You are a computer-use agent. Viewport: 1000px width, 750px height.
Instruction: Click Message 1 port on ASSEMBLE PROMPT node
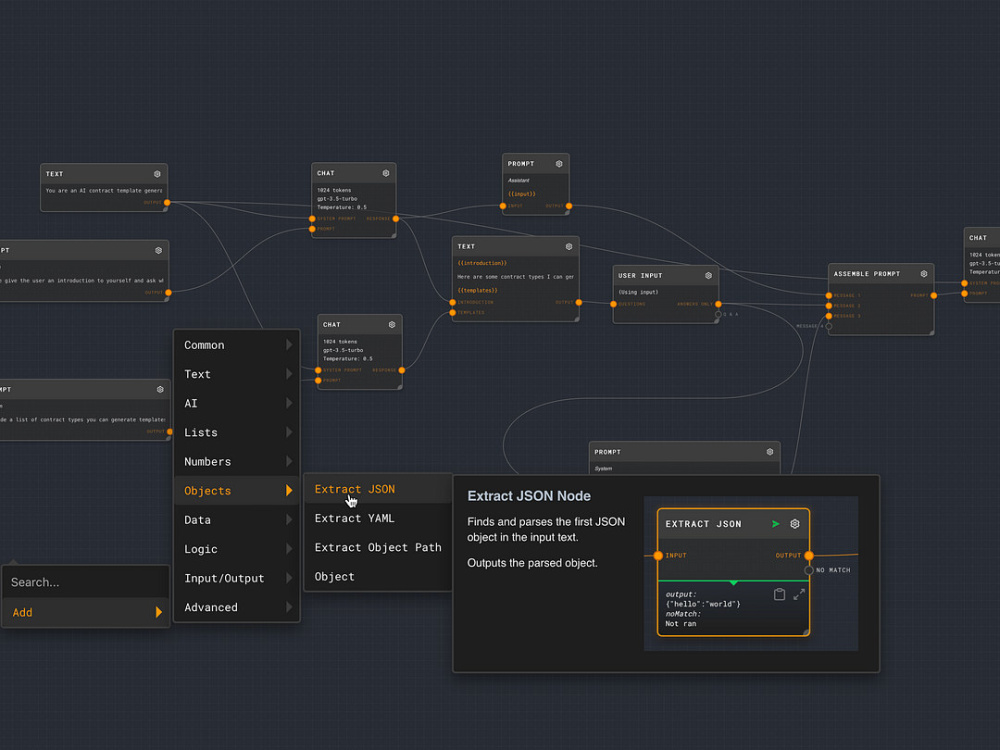click(829, 296)
